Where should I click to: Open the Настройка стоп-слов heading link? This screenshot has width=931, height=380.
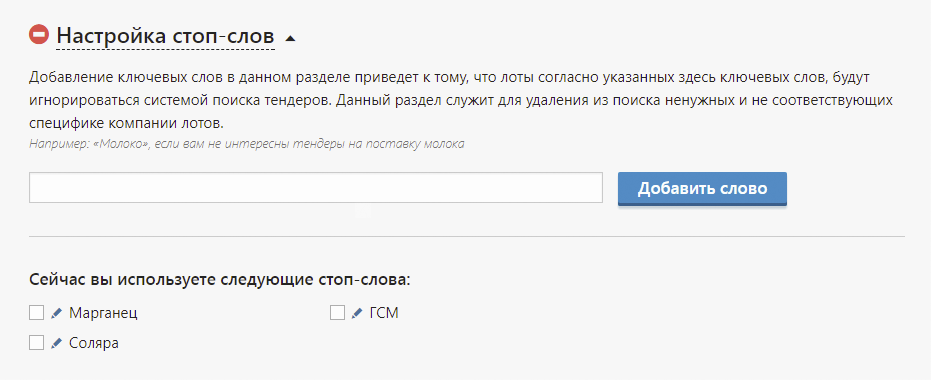click(166, 36)
